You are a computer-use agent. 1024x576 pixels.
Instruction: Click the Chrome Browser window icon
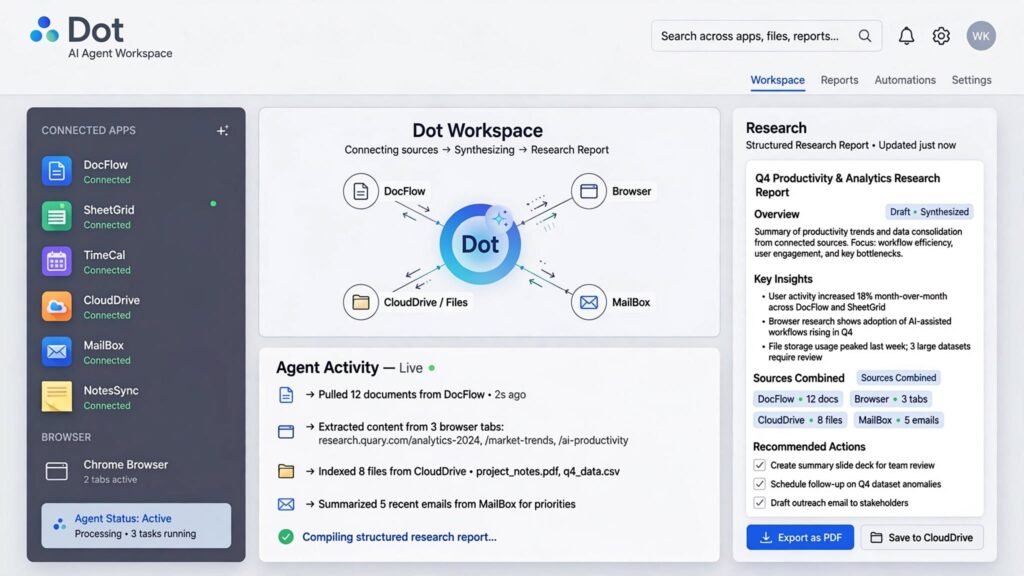coord(57,471)
